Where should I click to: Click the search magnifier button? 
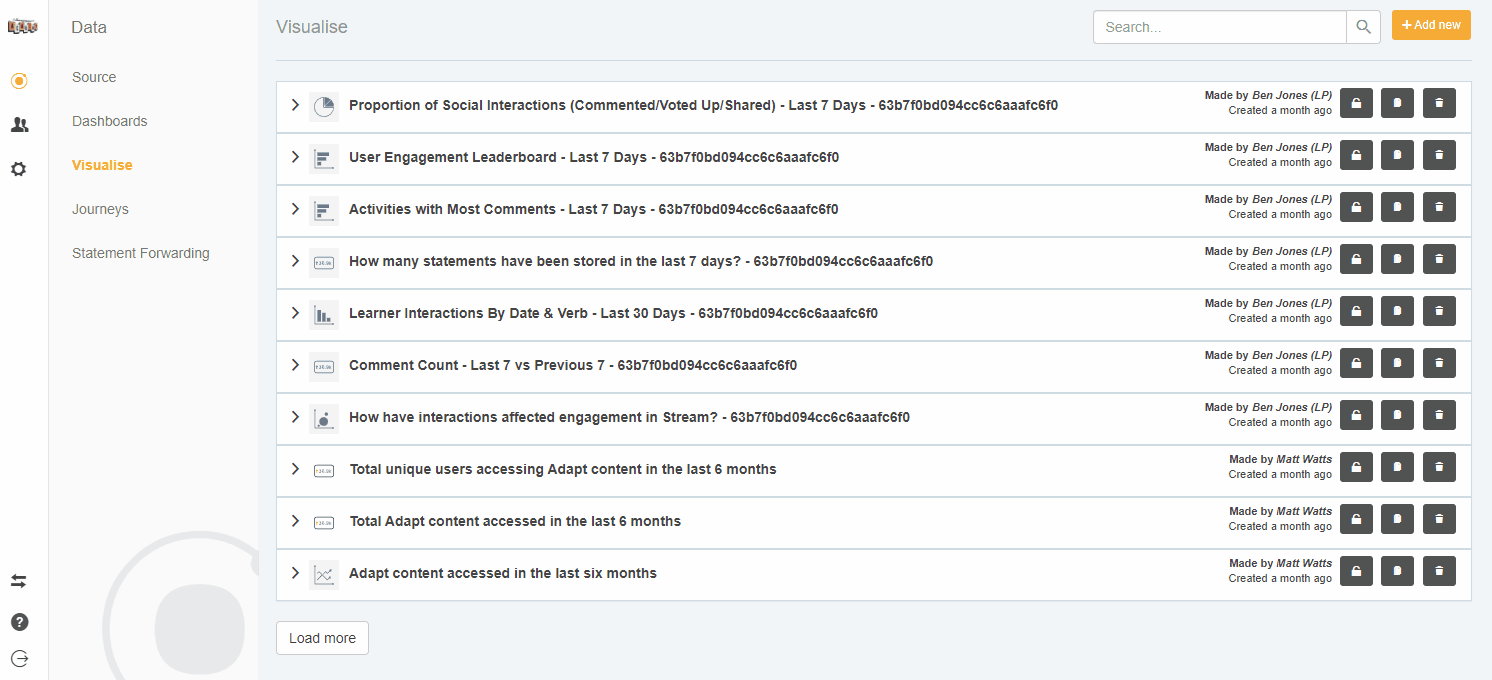[1363, 27]
